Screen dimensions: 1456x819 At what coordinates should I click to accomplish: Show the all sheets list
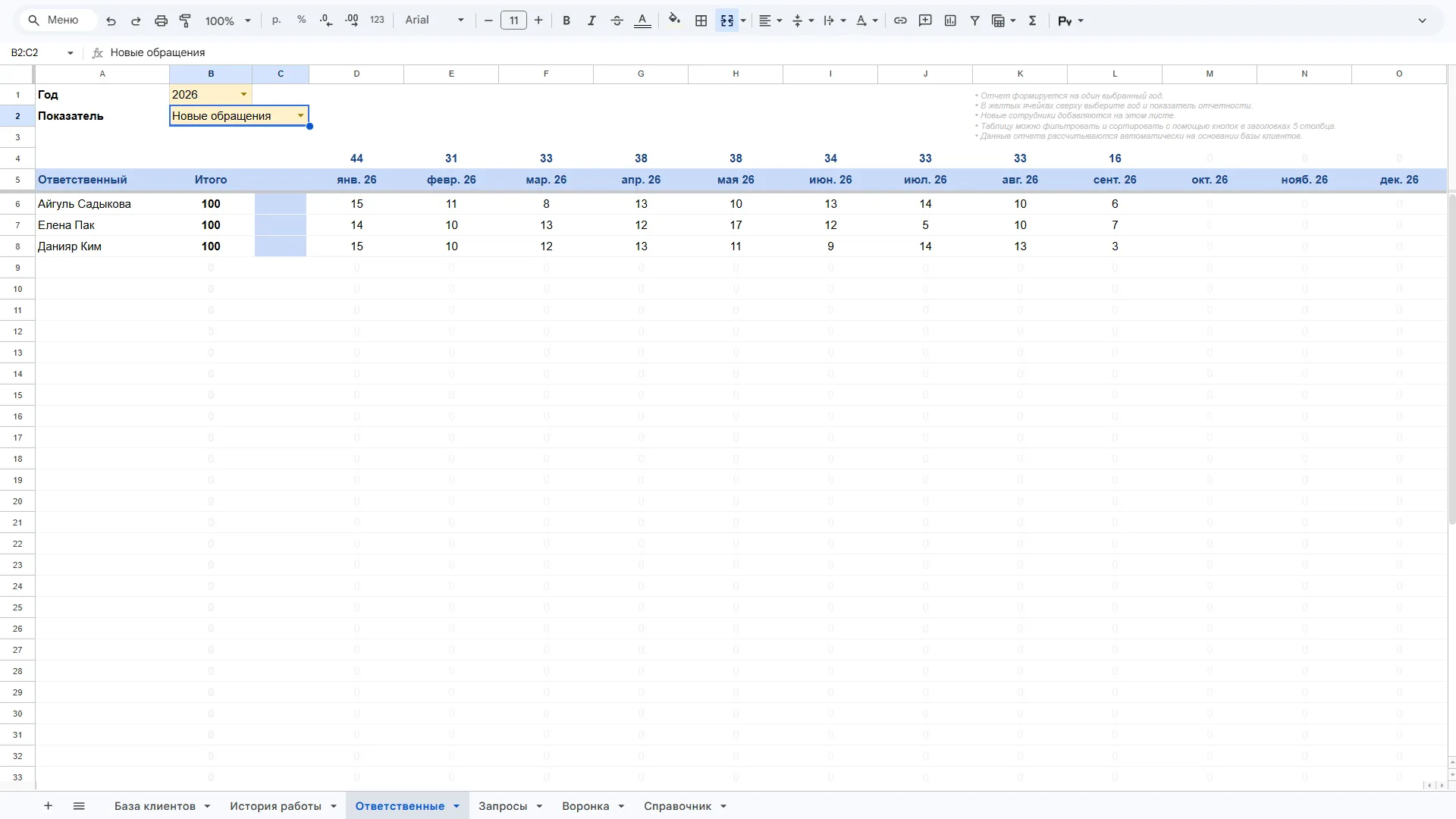(x=79, y=806)
